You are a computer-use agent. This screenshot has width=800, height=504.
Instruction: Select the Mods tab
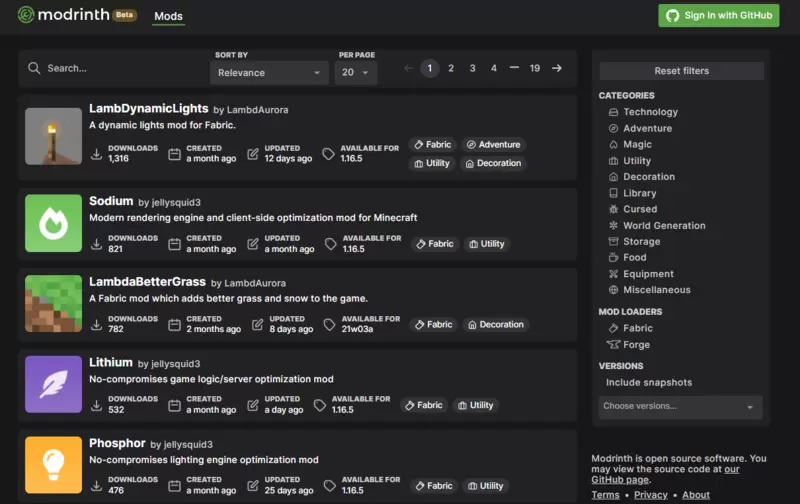(x=168, y=16)
